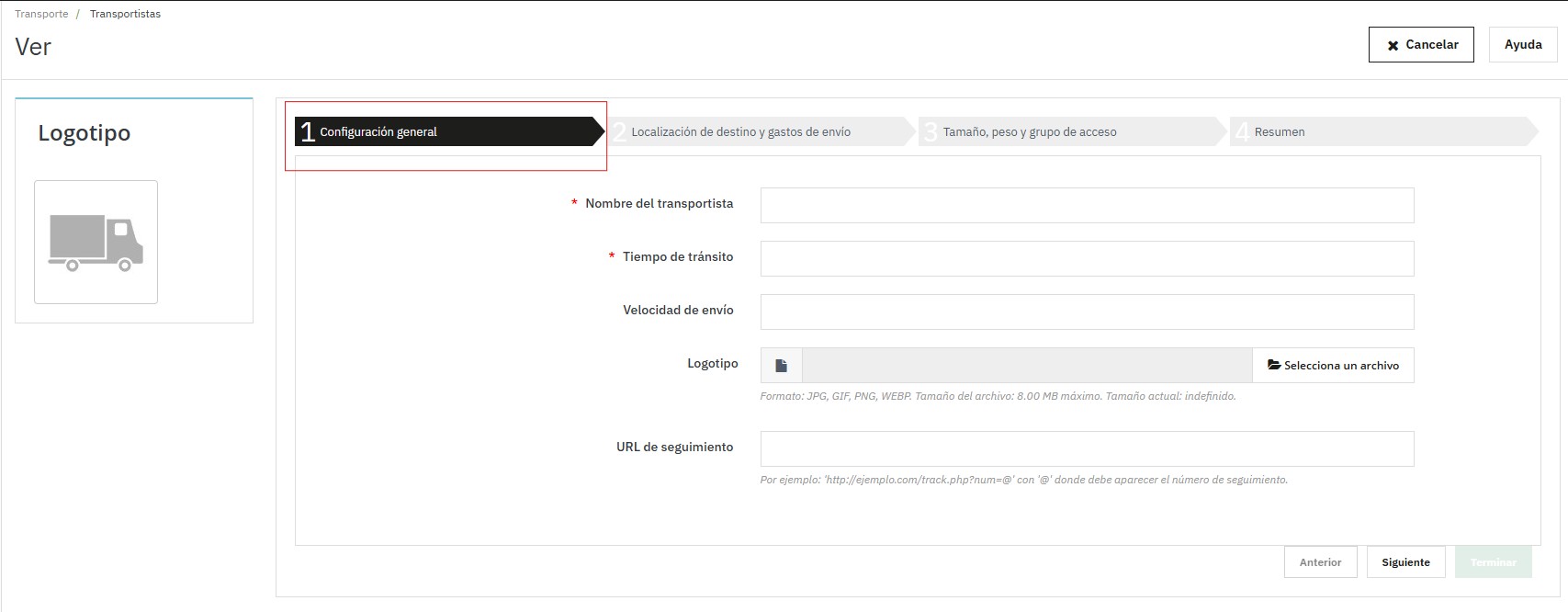This screenshot has width=1568, height=612.
Task: Navigate to Transportistas breadcrumb link
Action: point(125,14)
